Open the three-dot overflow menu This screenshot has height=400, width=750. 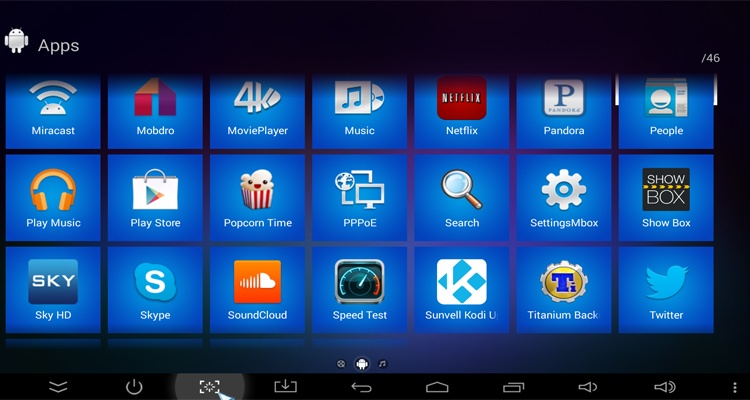point(735,386)
